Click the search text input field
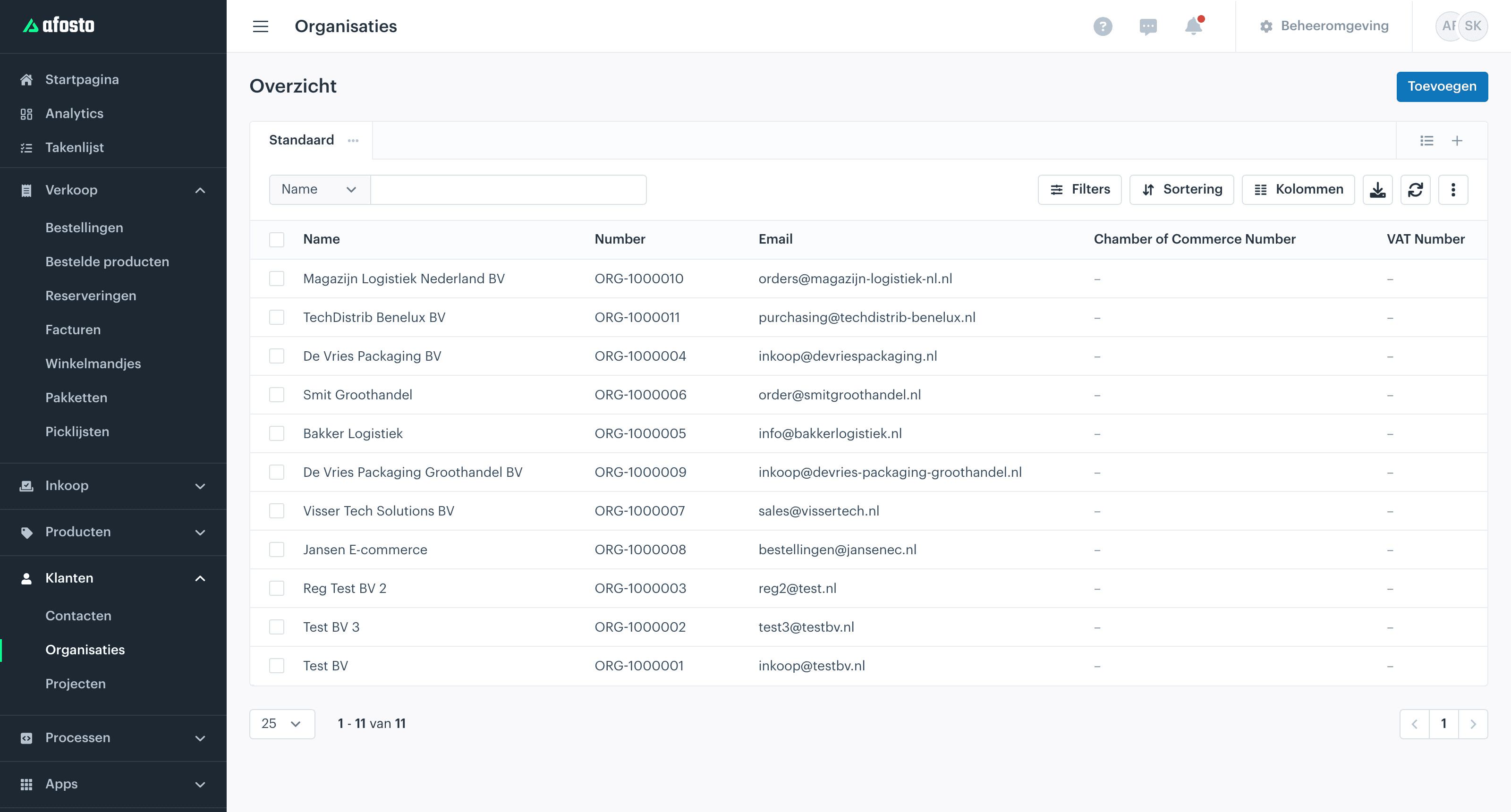This screenshot has height=812, width=1511. [508, 189]
